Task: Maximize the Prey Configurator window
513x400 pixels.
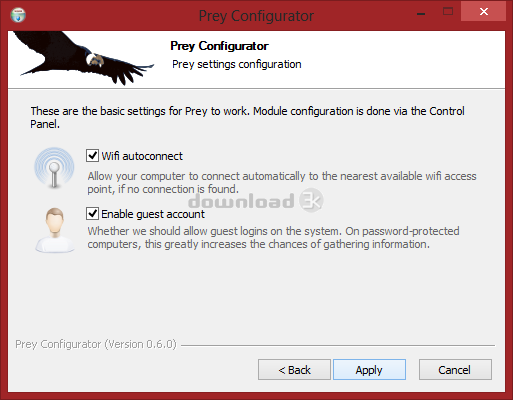Action: coord(448,12)
